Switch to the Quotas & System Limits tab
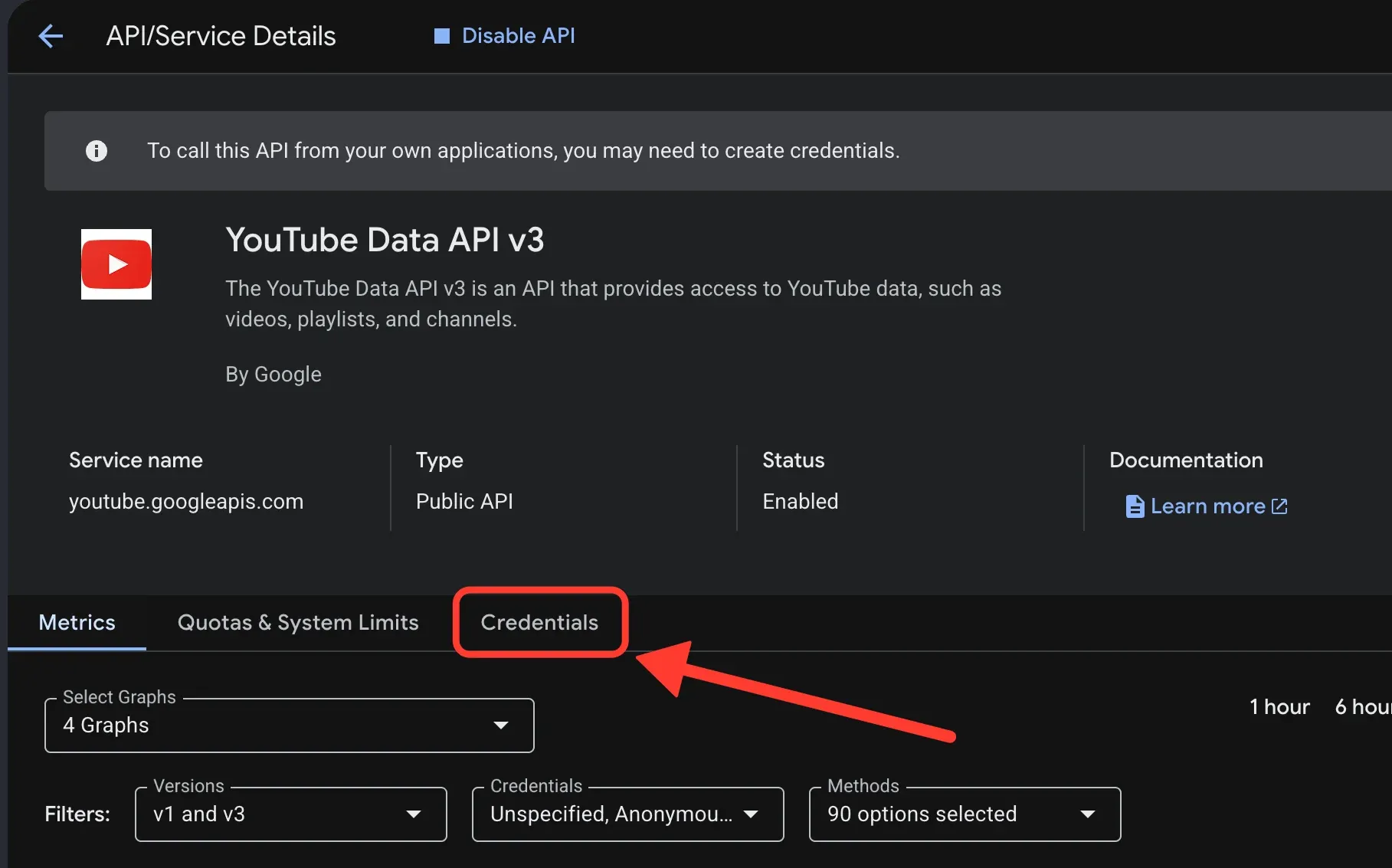 pyautogui.click(x=298, y=622)
